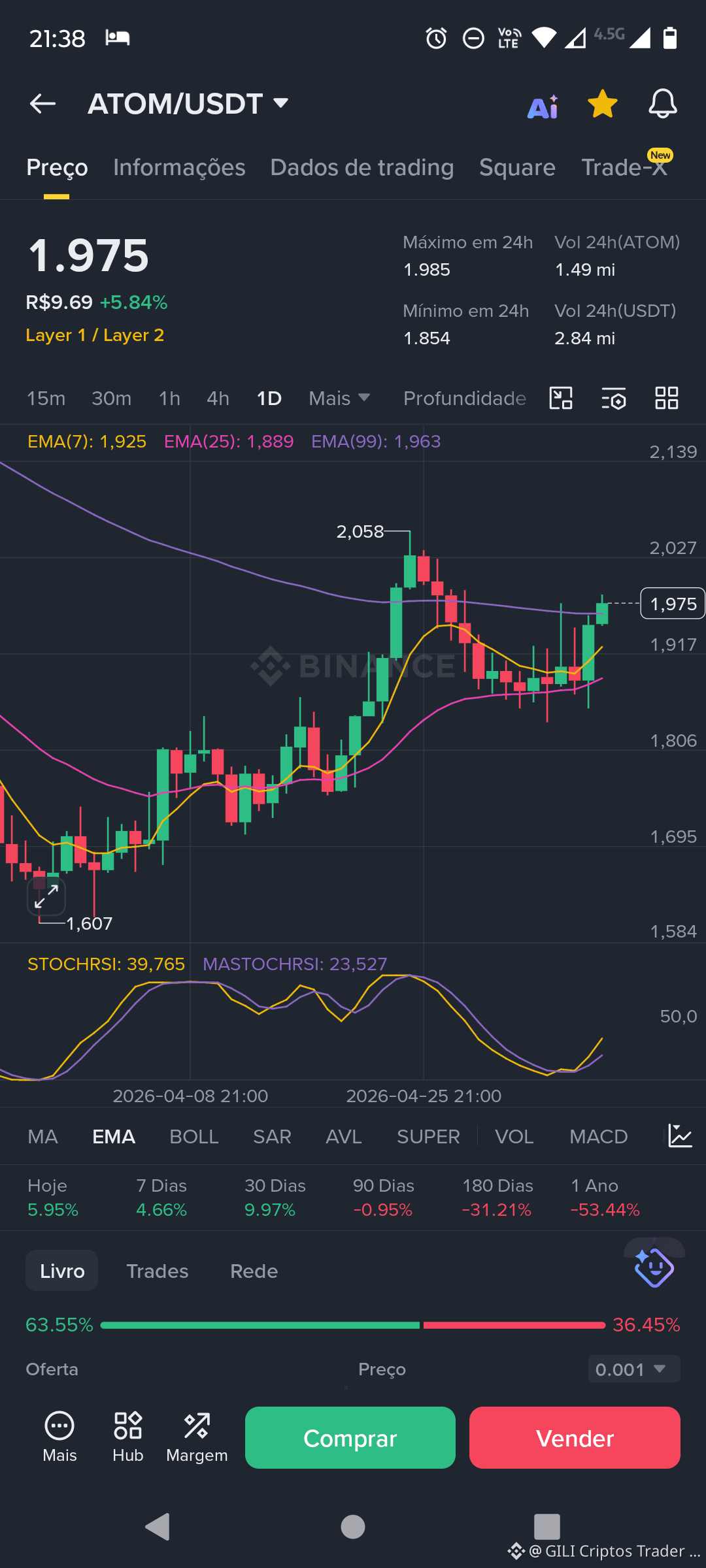
Task: Tap the green buy ratio bar
Action: point(260,1325)
